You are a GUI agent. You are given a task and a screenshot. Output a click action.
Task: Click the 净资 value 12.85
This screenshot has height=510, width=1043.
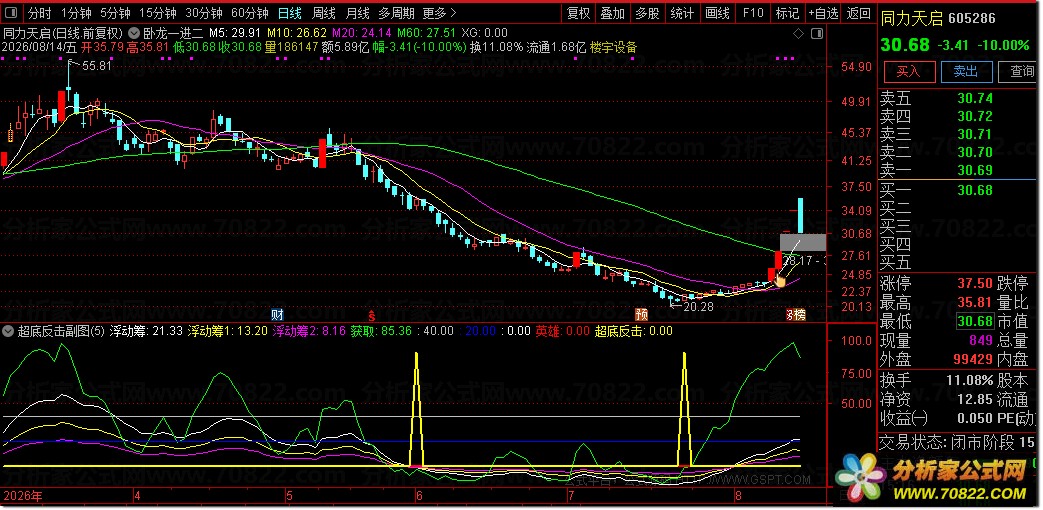pos(975,400)
